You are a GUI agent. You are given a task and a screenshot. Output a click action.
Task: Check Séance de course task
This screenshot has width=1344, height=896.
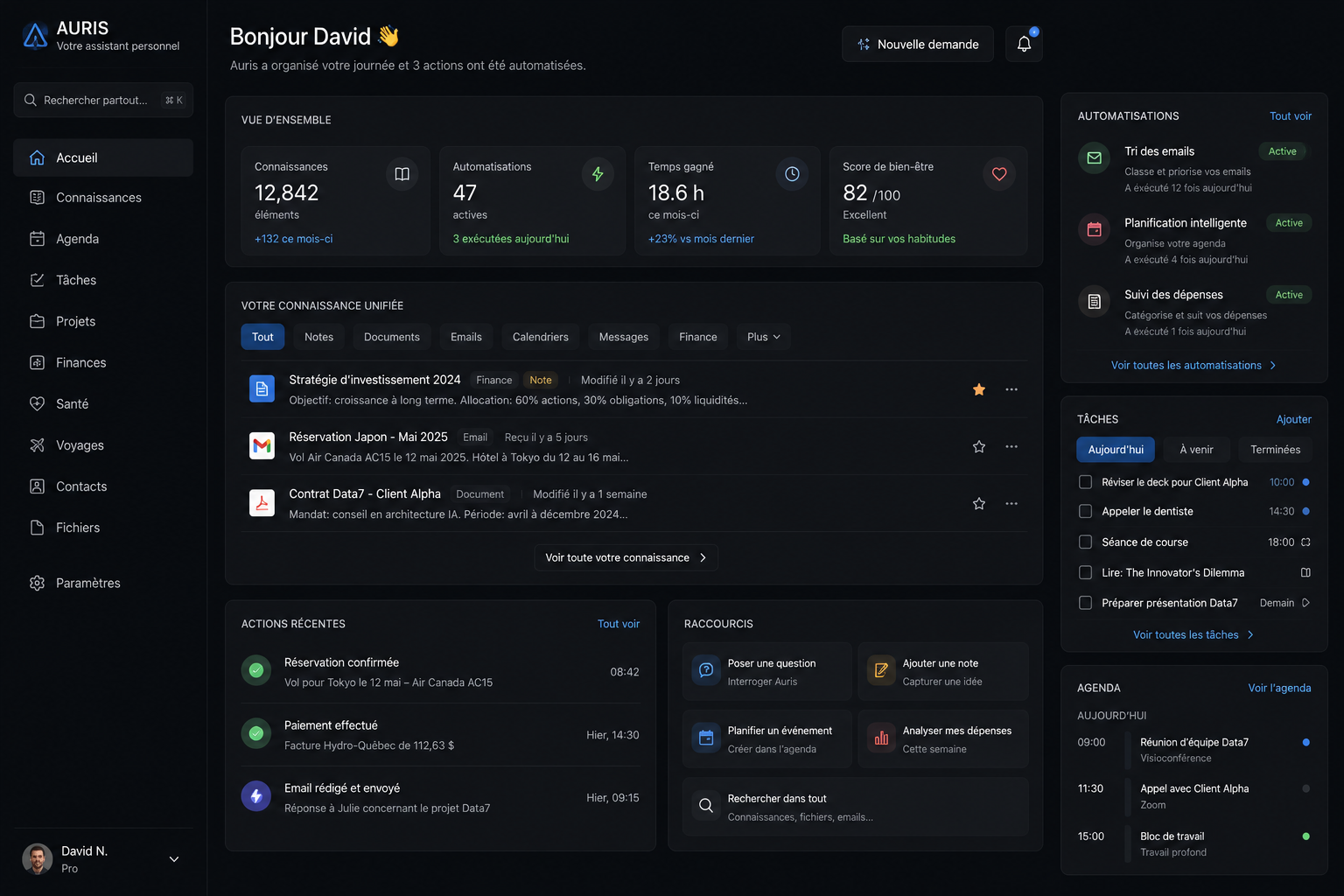click(x=1085, y=542)
